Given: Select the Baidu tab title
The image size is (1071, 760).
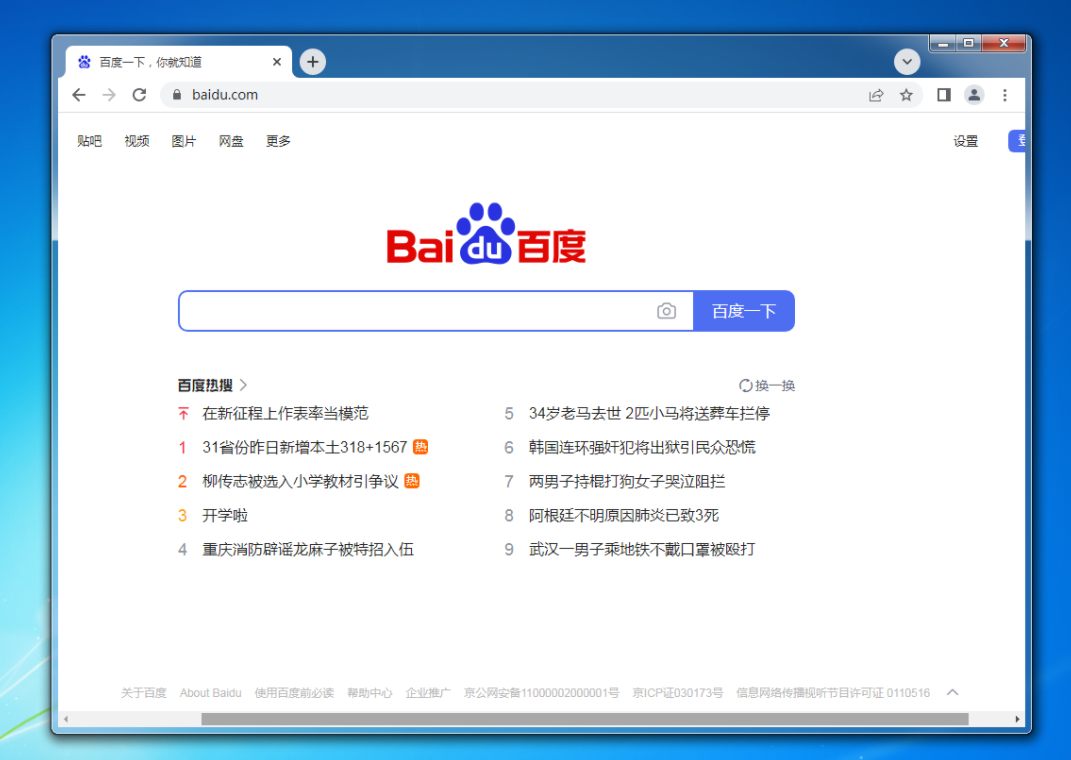Looking at the screenshot, I should tap(150, 62).
